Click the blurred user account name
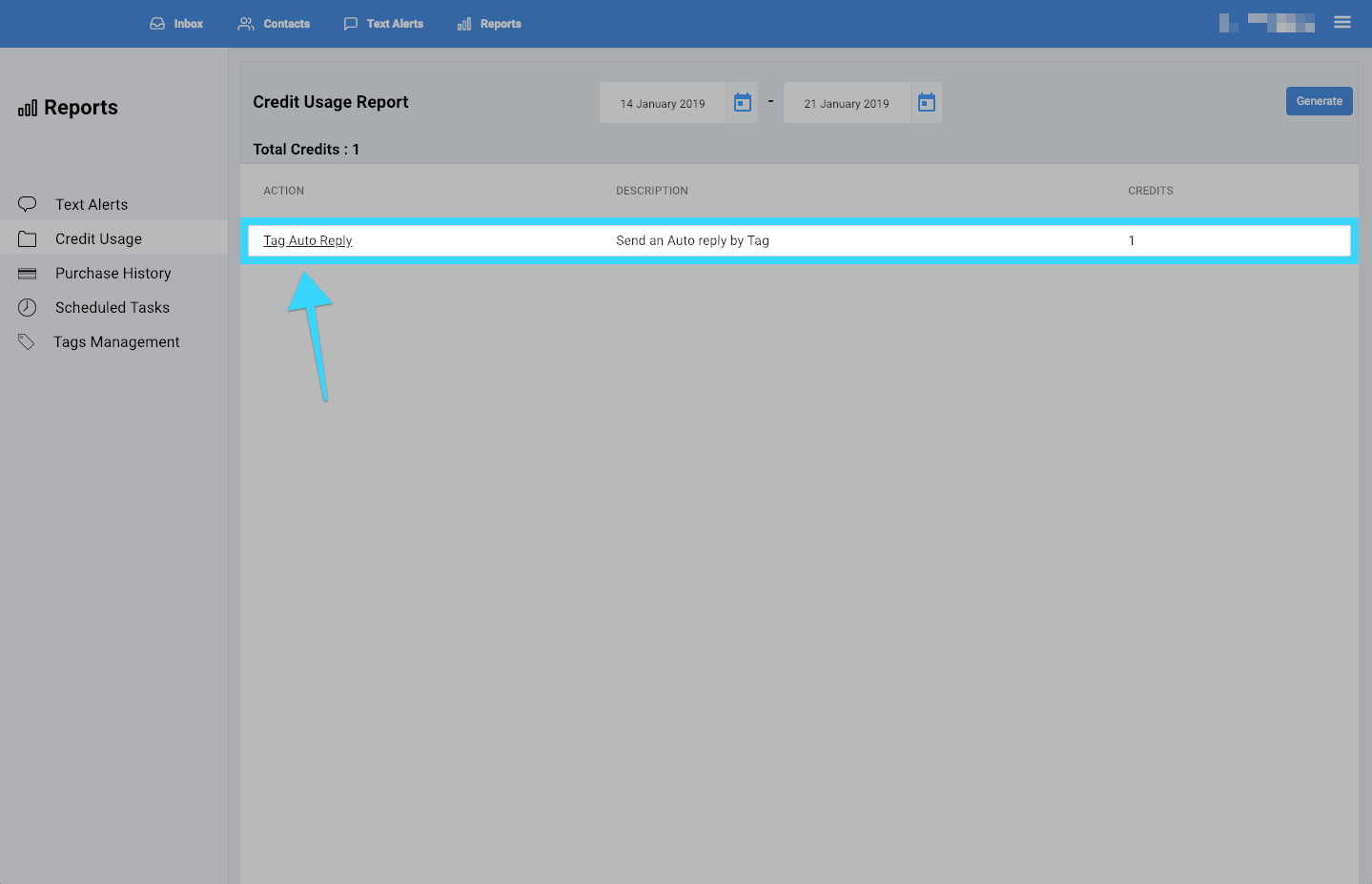Screen dimensions: 1372x884 coord(1267,23)
